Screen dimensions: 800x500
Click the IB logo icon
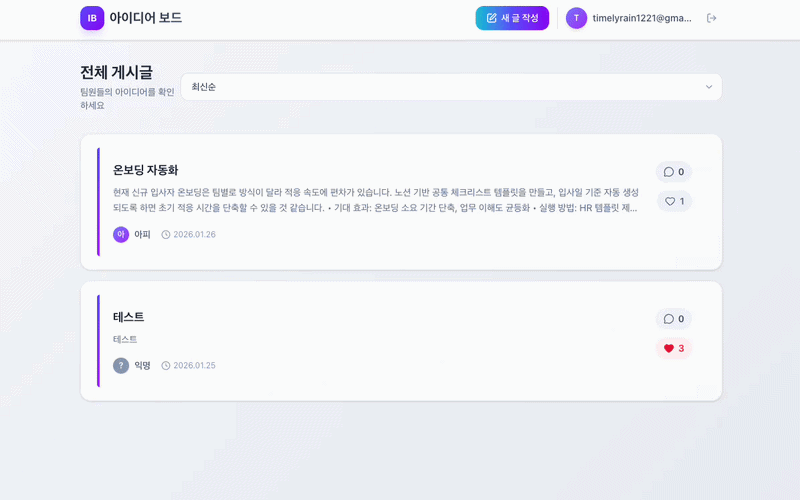[92, 18]
